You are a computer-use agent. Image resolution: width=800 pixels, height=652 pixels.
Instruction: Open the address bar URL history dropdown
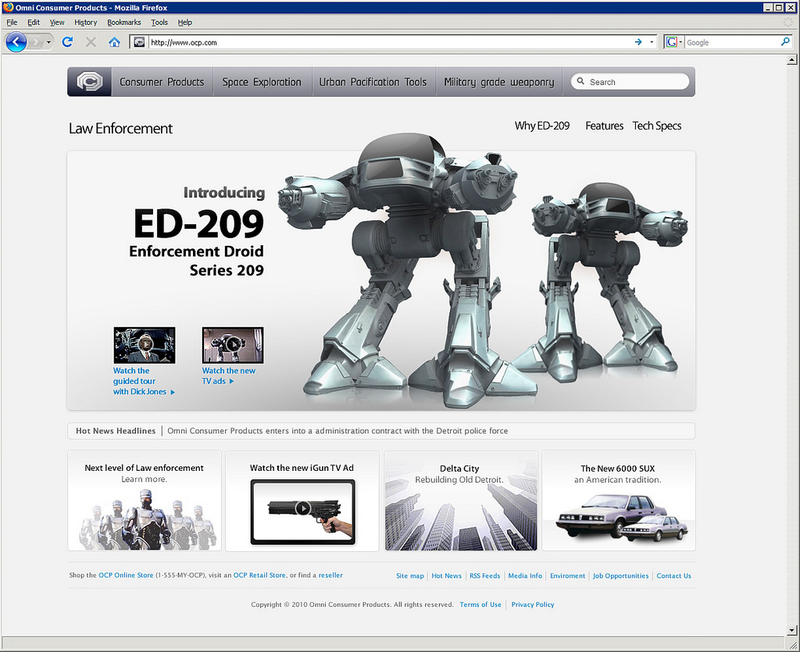pos(652,42)
